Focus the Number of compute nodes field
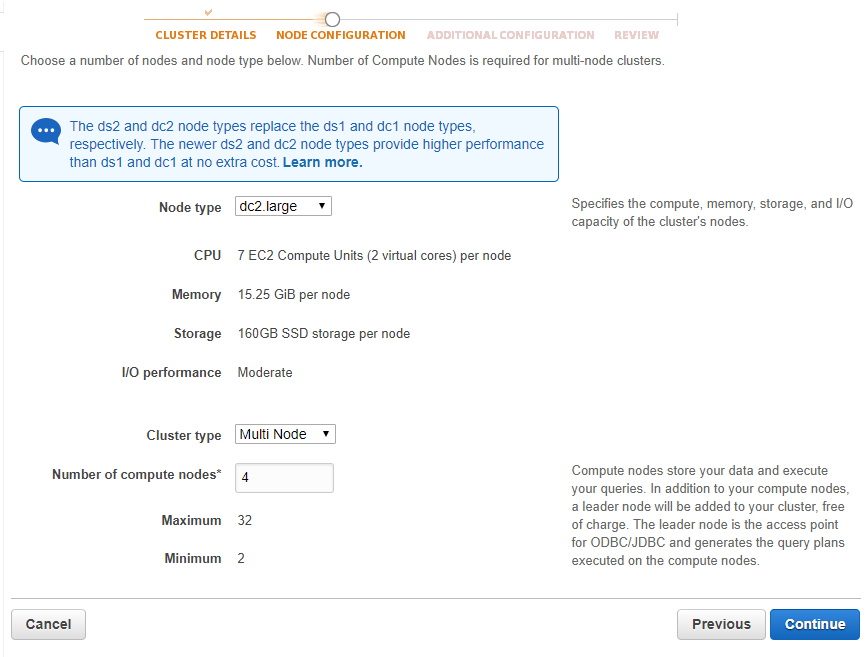Screen dimensions: 867x657 tap(284, 478)
